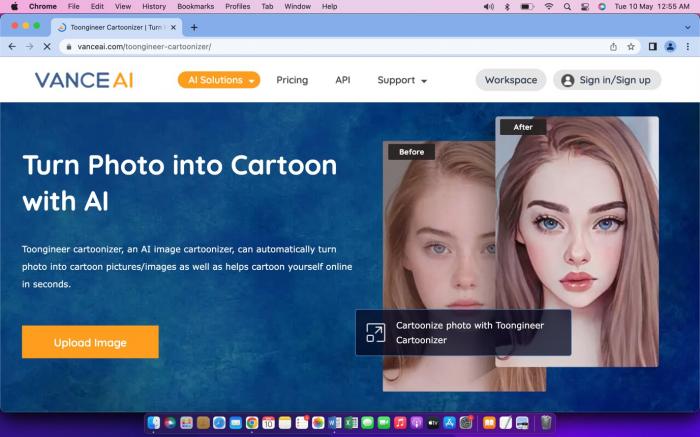Viewport: 700px width, 437px height.
Task: Click the date and time in menu bar
Action: point(652,6)
